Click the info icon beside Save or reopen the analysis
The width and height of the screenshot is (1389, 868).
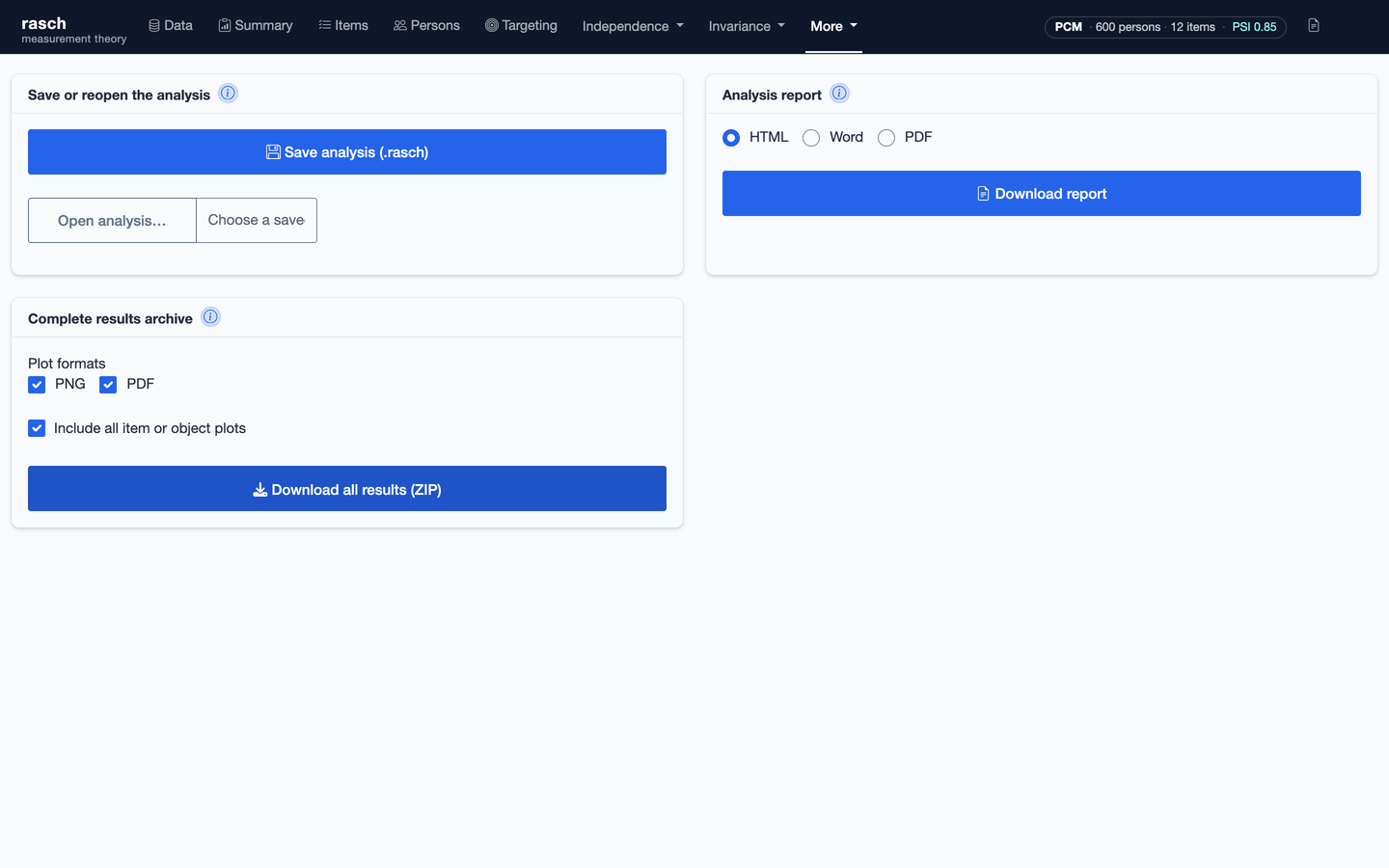pyautogui.click(x=228, y=94)
